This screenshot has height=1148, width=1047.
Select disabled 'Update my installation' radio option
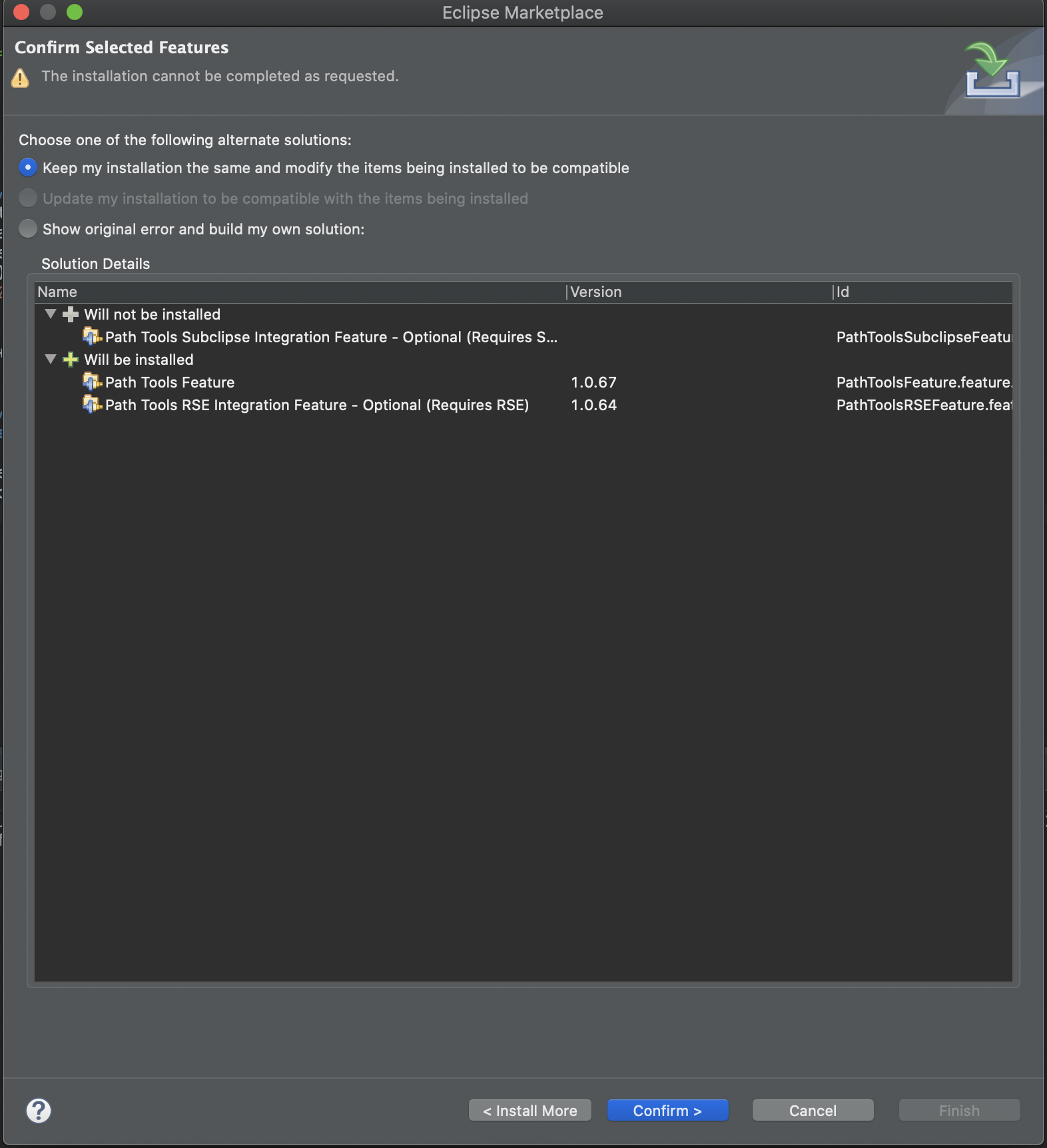point(27,198)
